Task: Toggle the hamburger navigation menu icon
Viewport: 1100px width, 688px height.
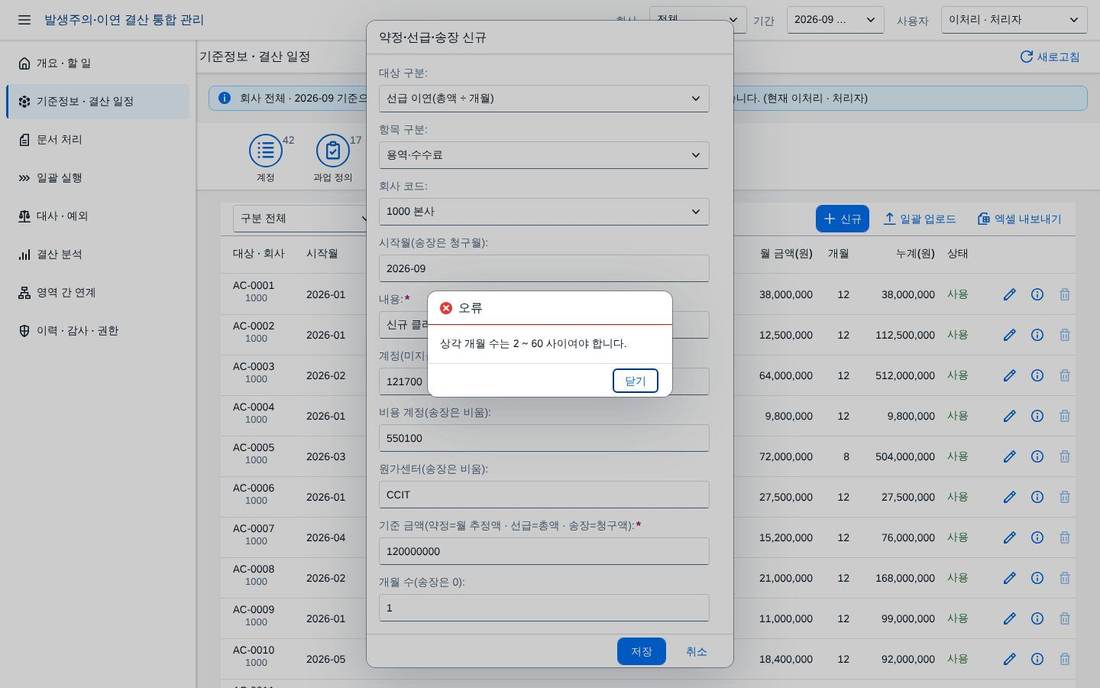Action: (25, 20)
